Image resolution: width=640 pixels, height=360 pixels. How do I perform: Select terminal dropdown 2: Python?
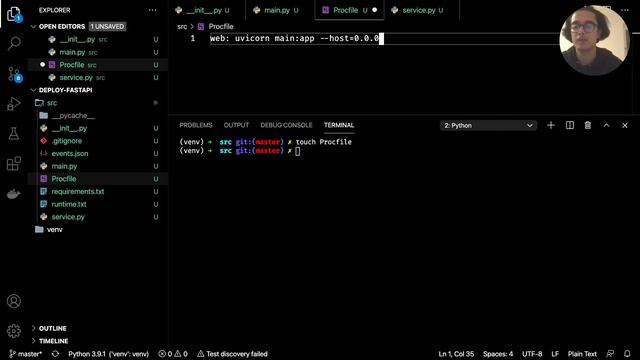488,125
